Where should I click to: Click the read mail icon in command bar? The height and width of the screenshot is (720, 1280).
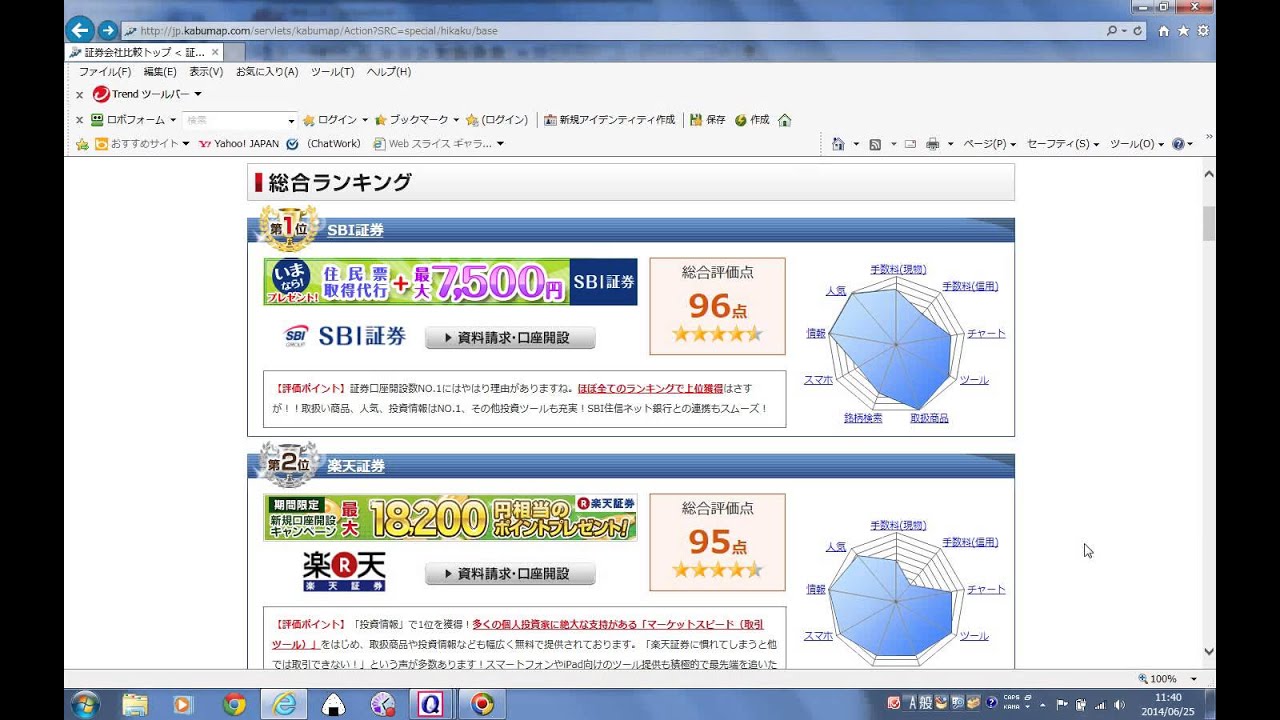[x=910, y=144]
